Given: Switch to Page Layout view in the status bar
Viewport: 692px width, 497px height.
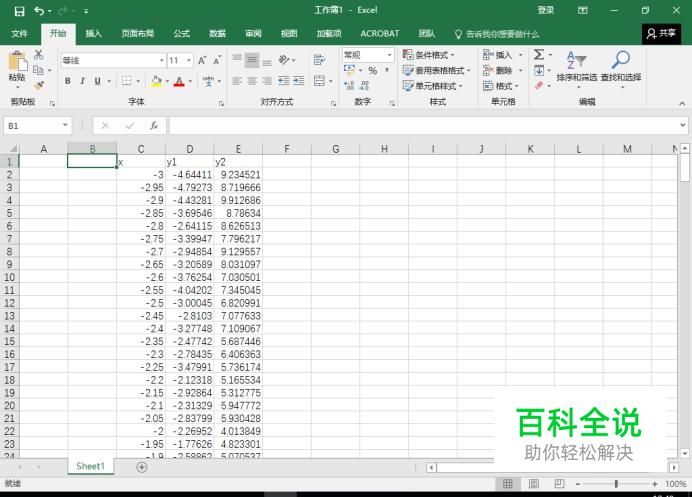Looking at the screenshot, I should pos(534,484).
